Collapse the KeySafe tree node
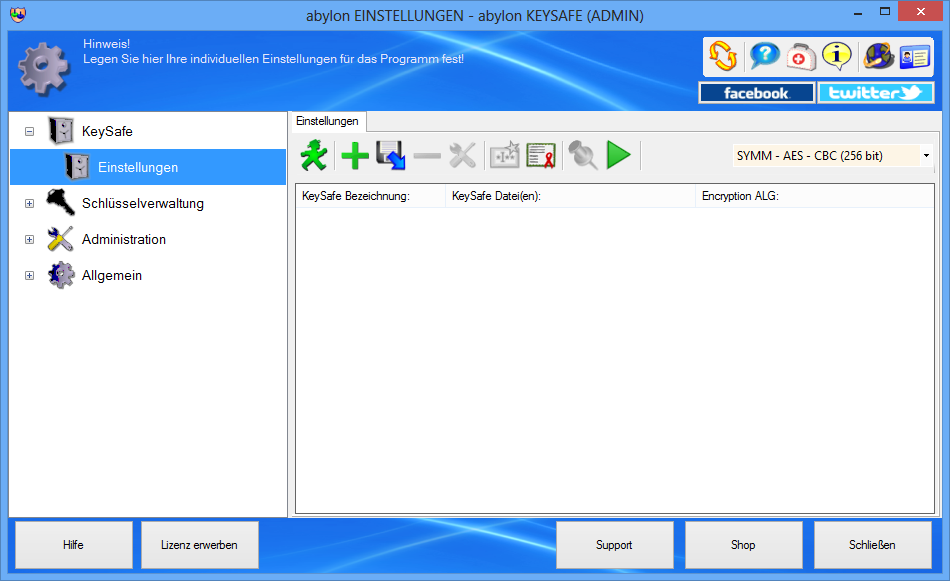 (x=29, y=131)
